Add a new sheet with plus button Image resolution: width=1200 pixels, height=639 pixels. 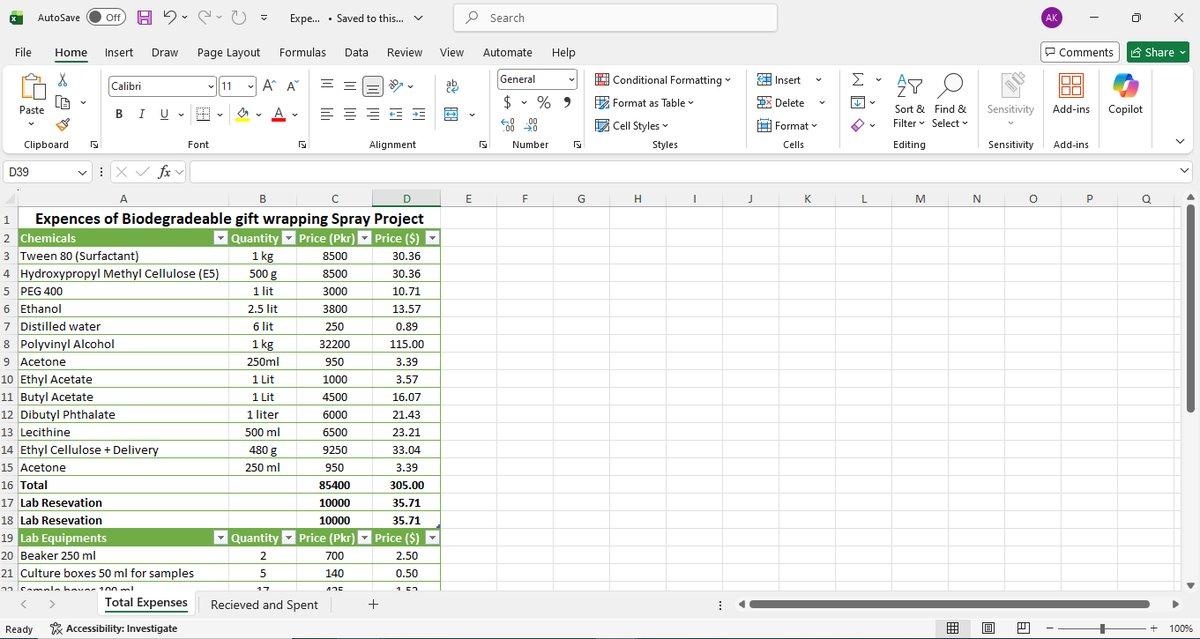tap(373, 604)
